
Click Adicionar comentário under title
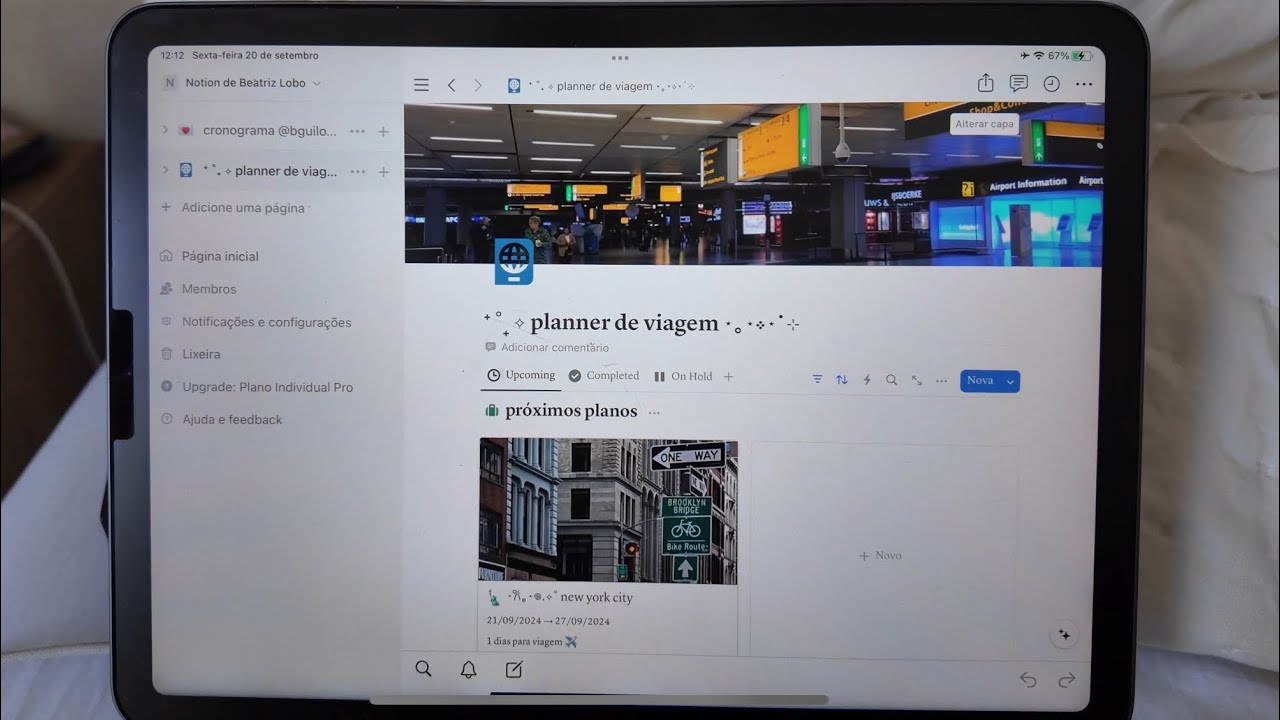(x=547, y=348)
